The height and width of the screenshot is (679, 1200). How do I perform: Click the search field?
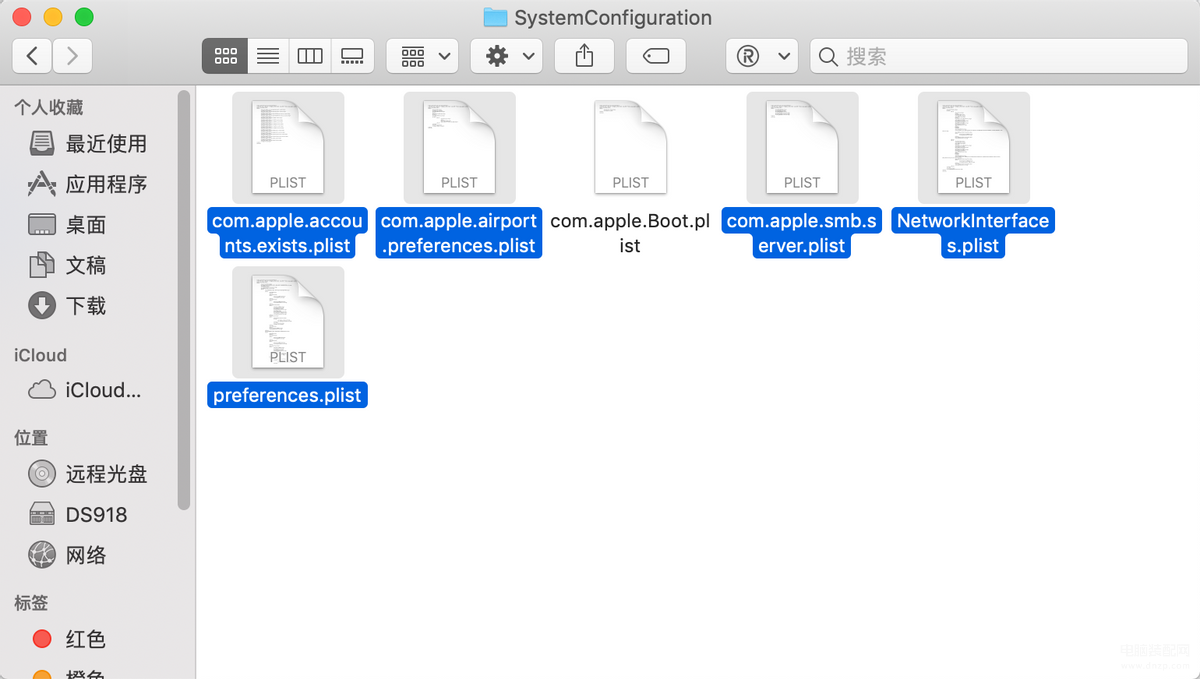998,56
